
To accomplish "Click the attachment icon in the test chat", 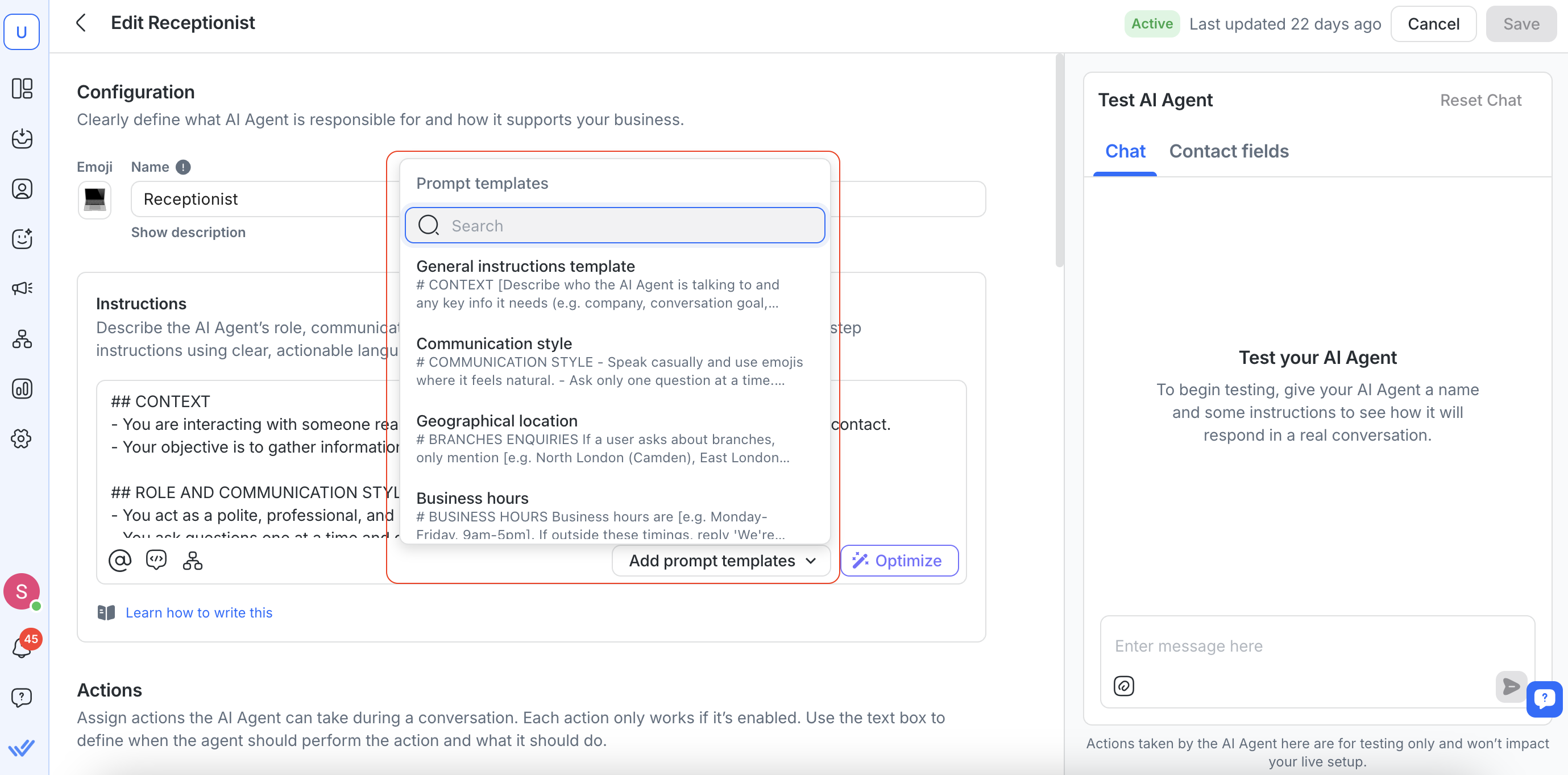I will tap(1123, 686).
